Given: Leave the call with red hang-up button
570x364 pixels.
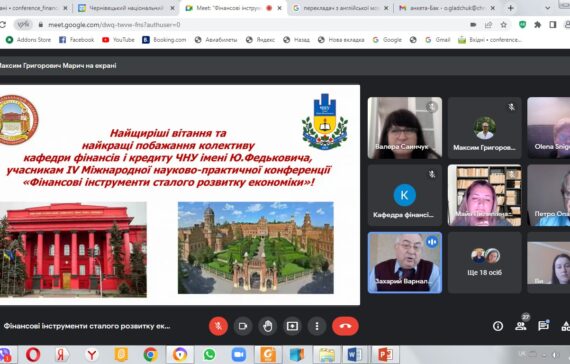Looking at the screenshot, I should (x=345, y=326).
